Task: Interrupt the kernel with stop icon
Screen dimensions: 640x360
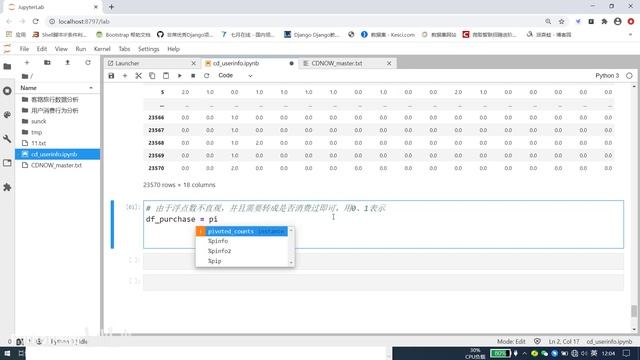Action: point(193,76)
